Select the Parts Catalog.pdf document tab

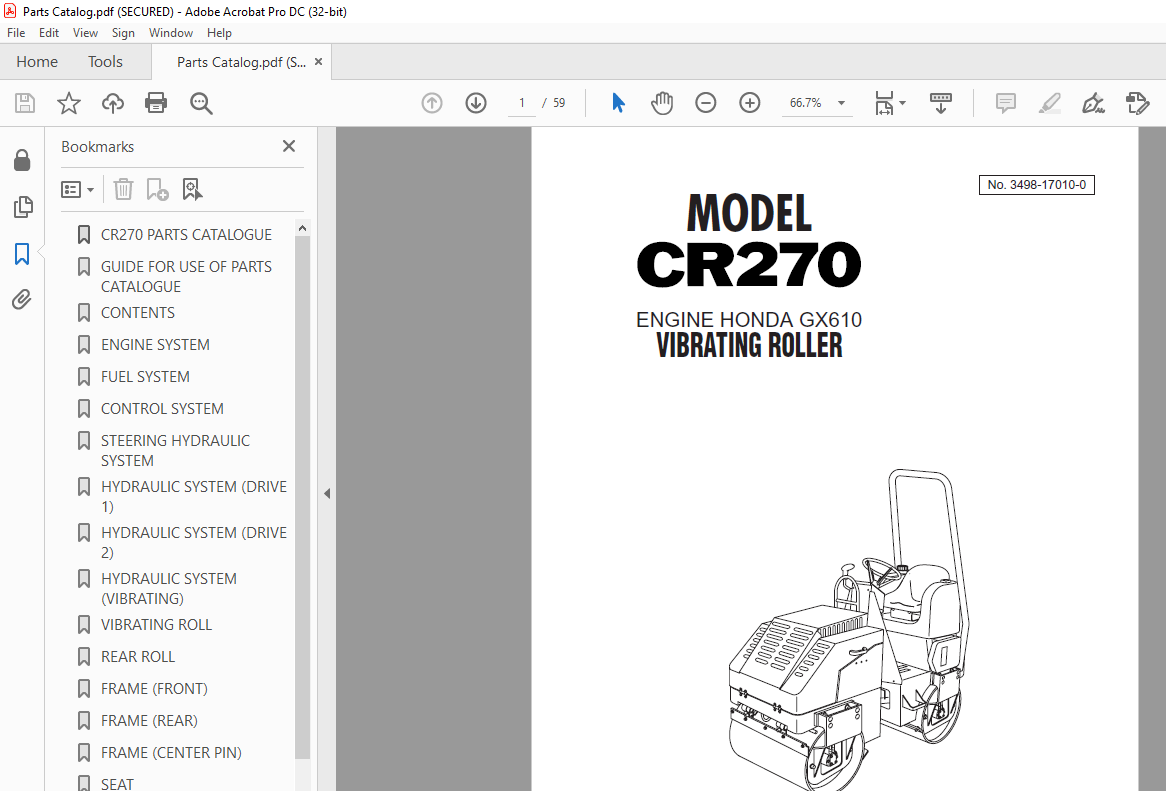click(x=241, y=62)
